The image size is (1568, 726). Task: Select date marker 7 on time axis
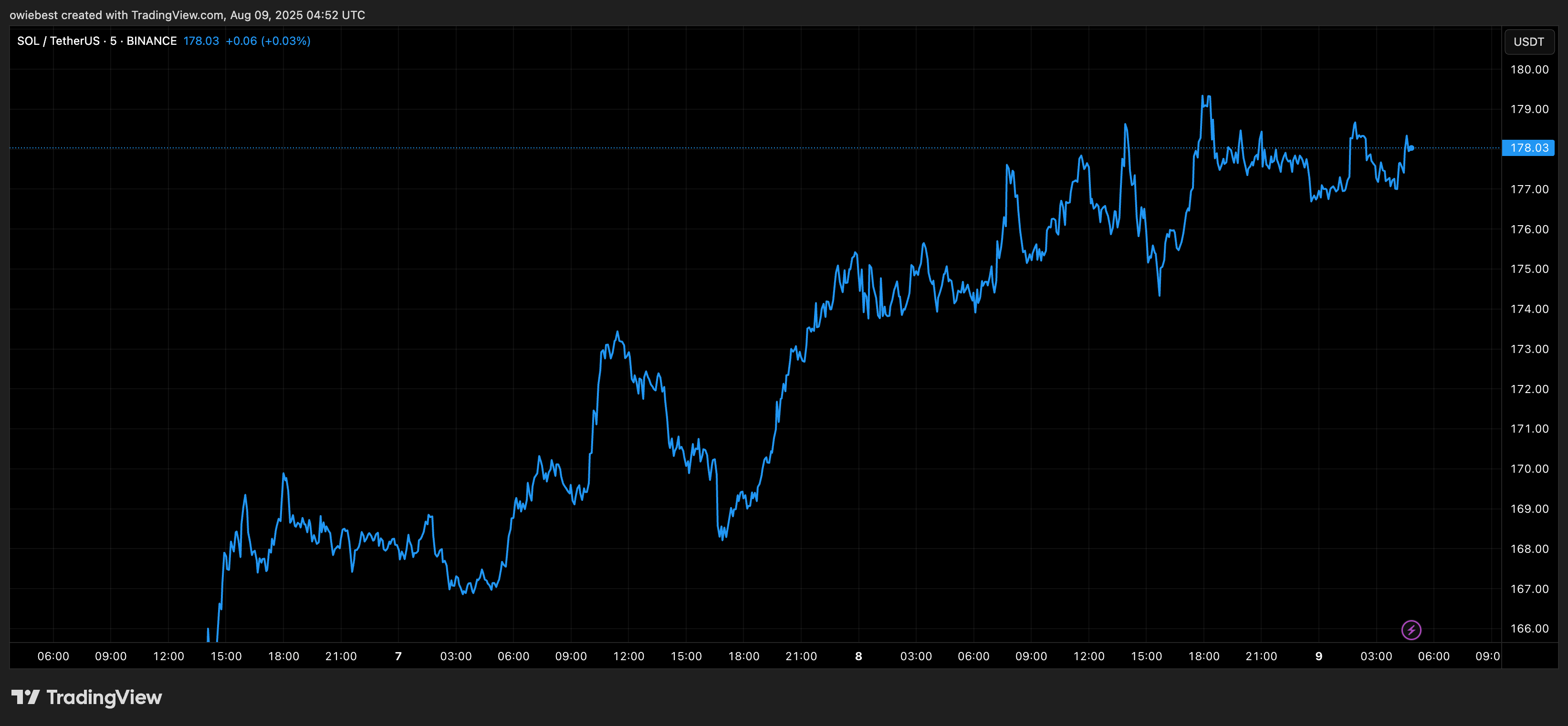coord(398,656)
